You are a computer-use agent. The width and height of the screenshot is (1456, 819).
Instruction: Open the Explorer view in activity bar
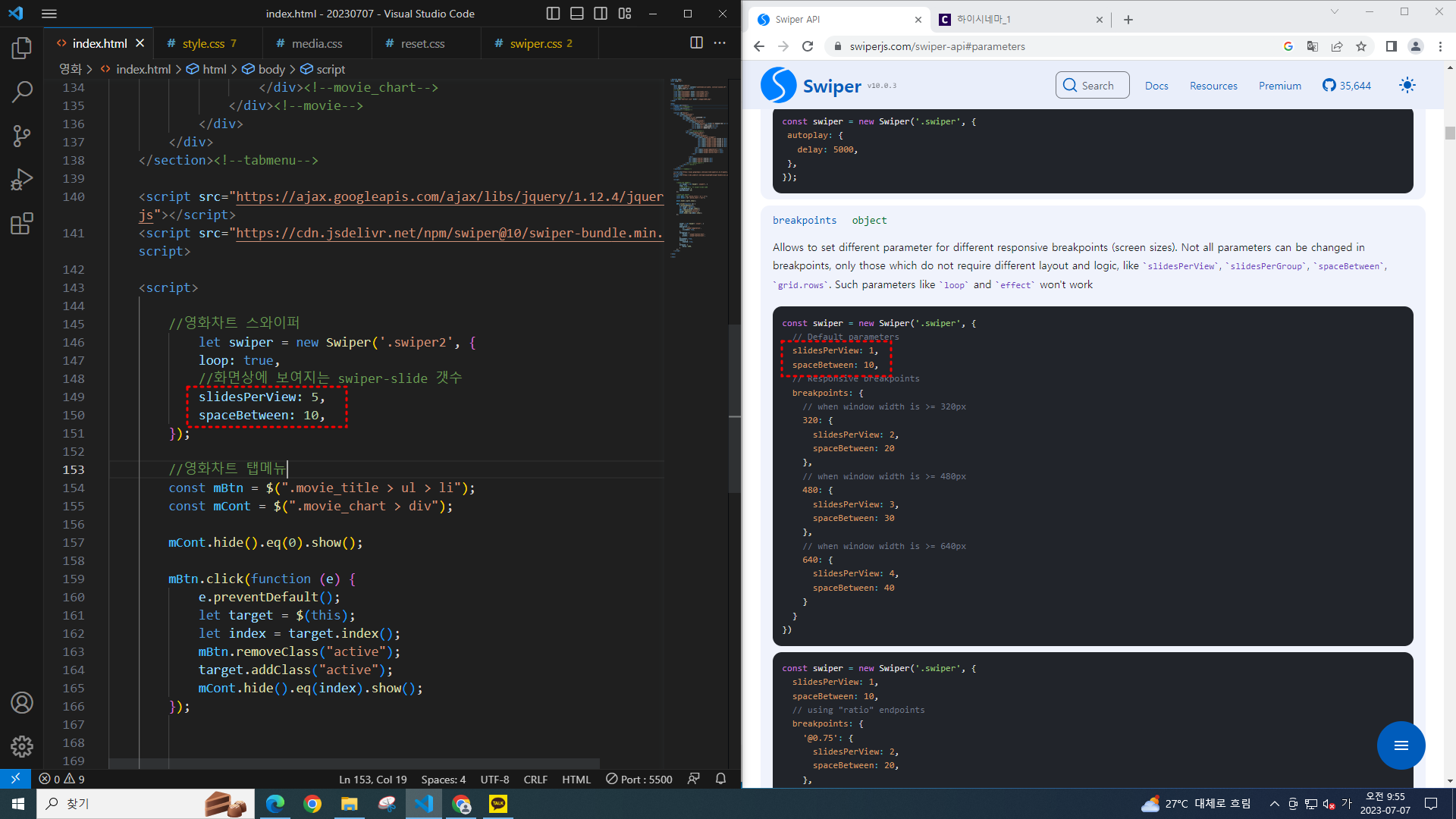22,49
